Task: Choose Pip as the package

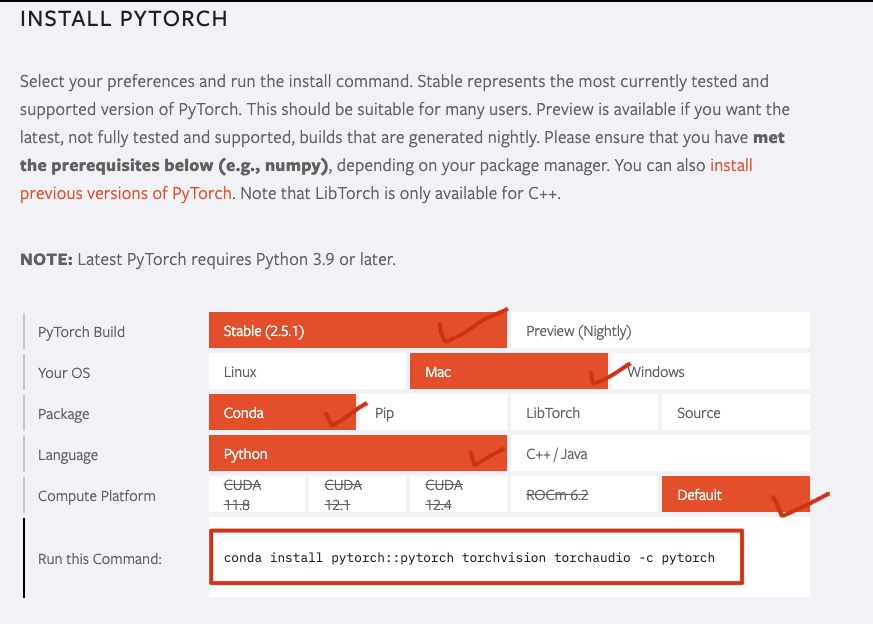Action: click(x=433, y=412)
